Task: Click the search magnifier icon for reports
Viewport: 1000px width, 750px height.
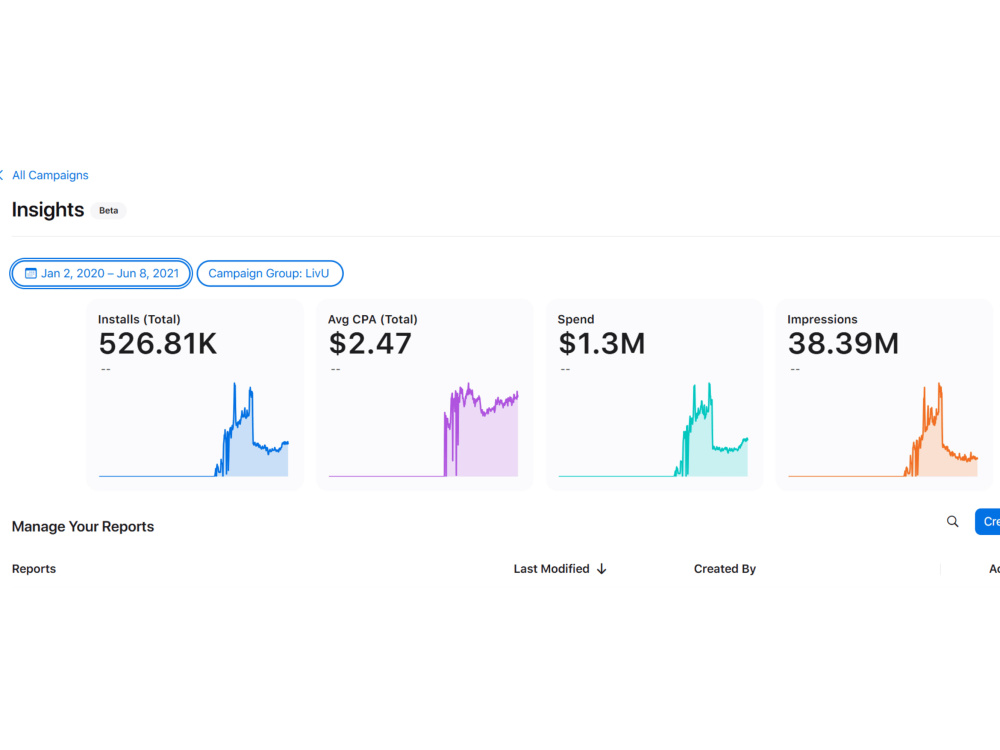Action: (952, 522)
